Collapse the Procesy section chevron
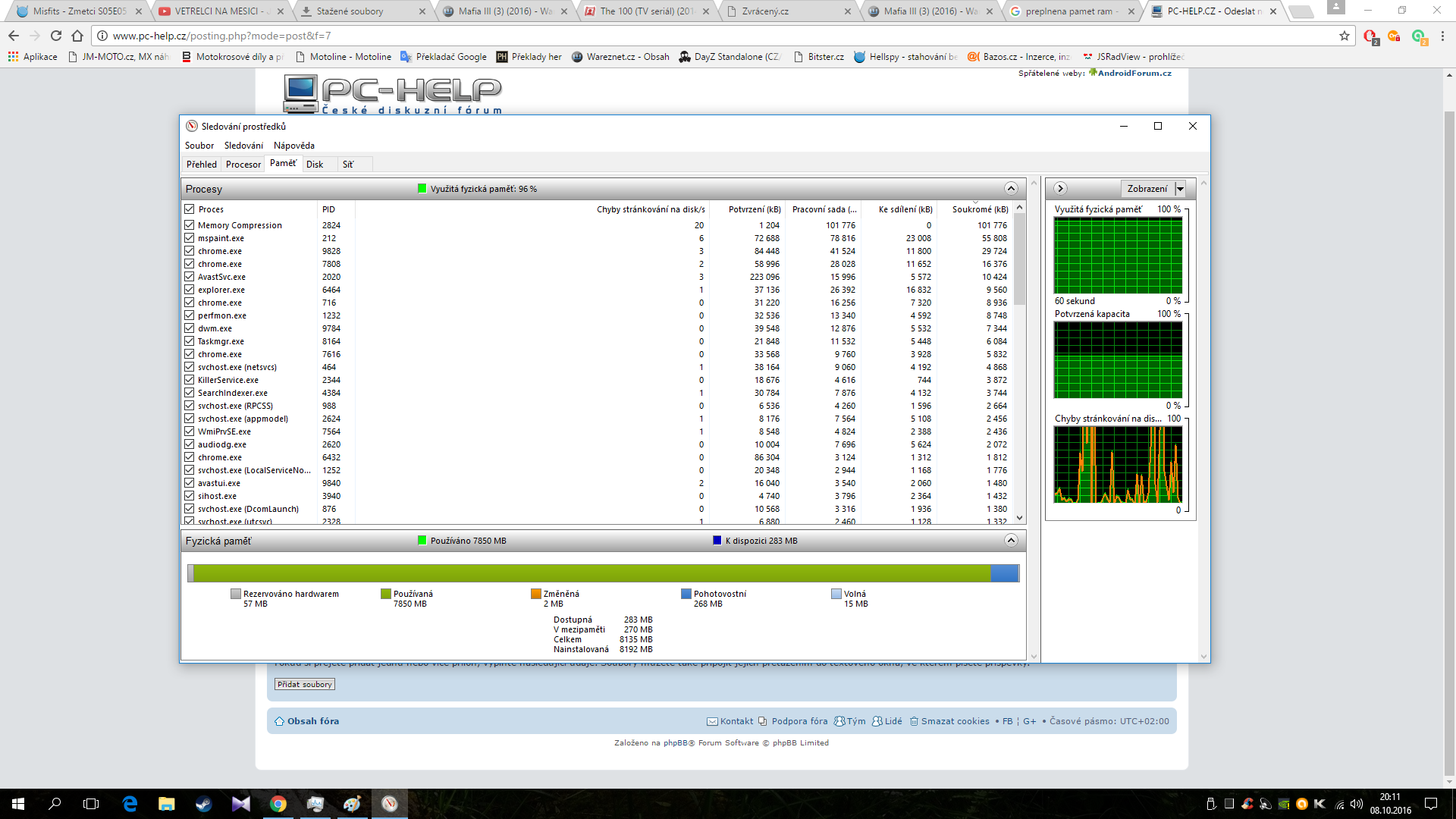Viewport: 1456px width, 819px height. point(1010,188)
